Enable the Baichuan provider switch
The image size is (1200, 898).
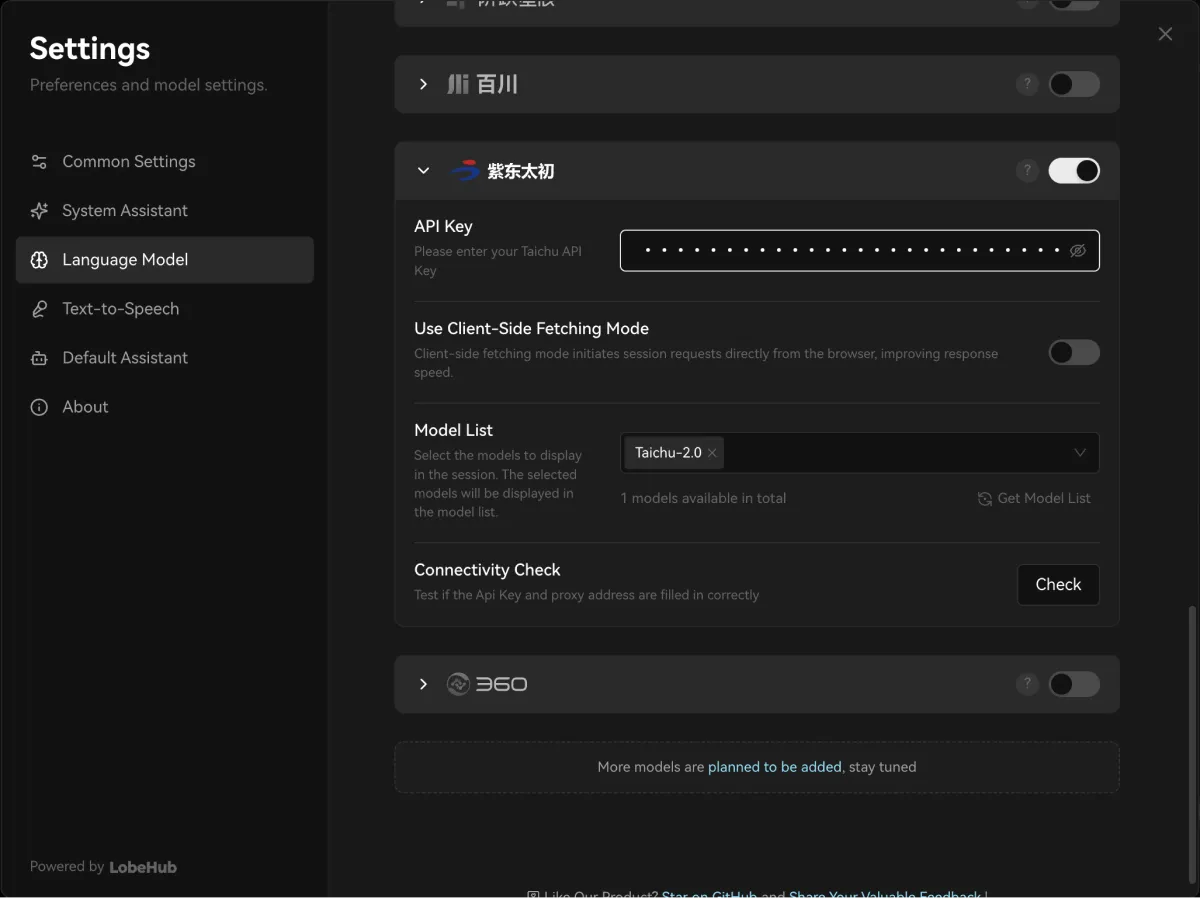(x=1073, y=85)
